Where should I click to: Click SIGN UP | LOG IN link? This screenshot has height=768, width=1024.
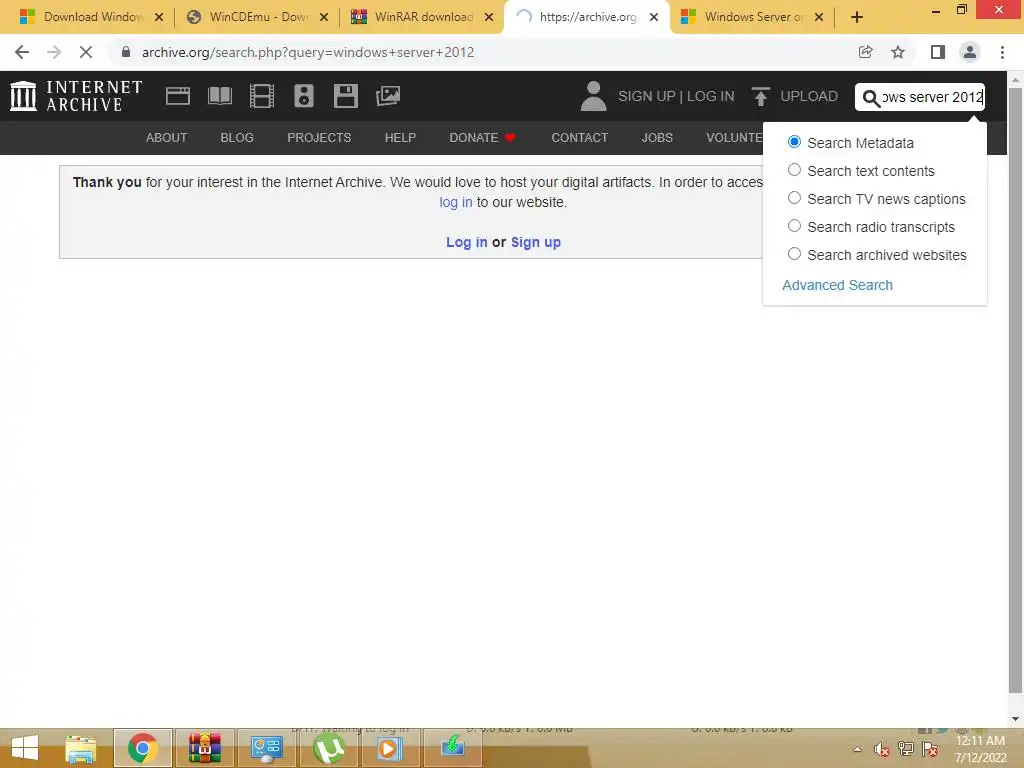pos(676,96)
